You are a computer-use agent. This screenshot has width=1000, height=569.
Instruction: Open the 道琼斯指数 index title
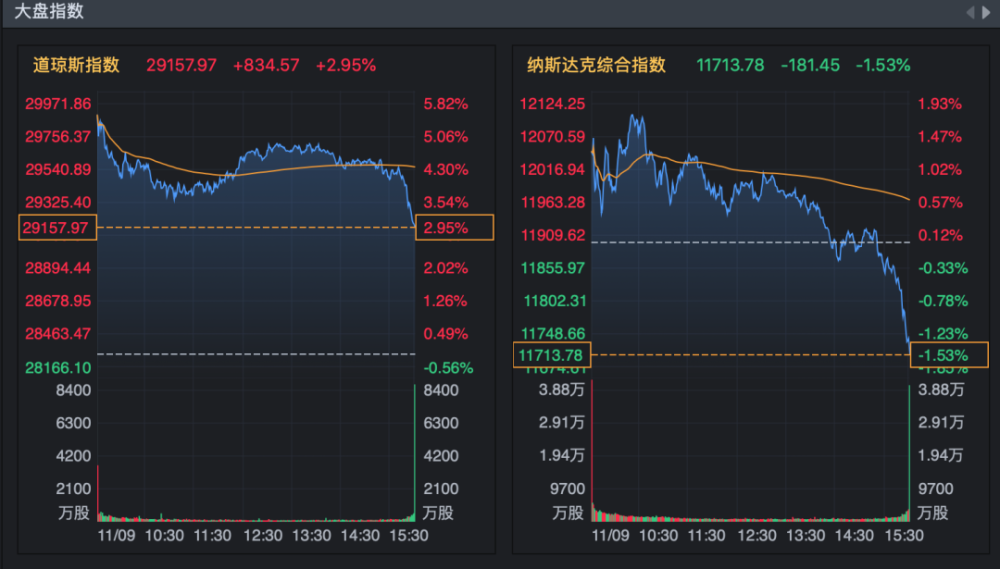(76, 65)
